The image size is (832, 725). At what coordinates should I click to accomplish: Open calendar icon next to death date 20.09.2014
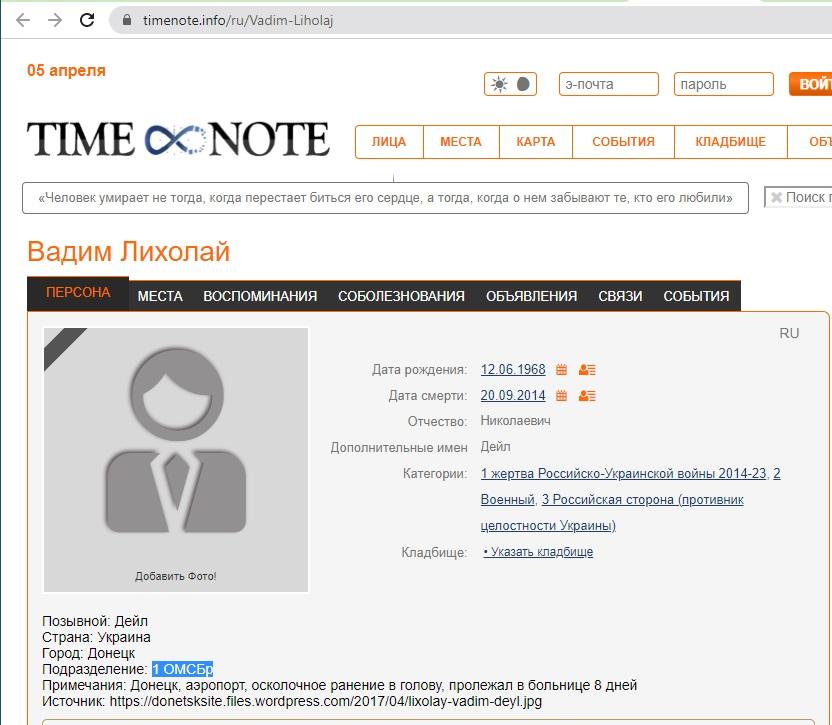561,395
